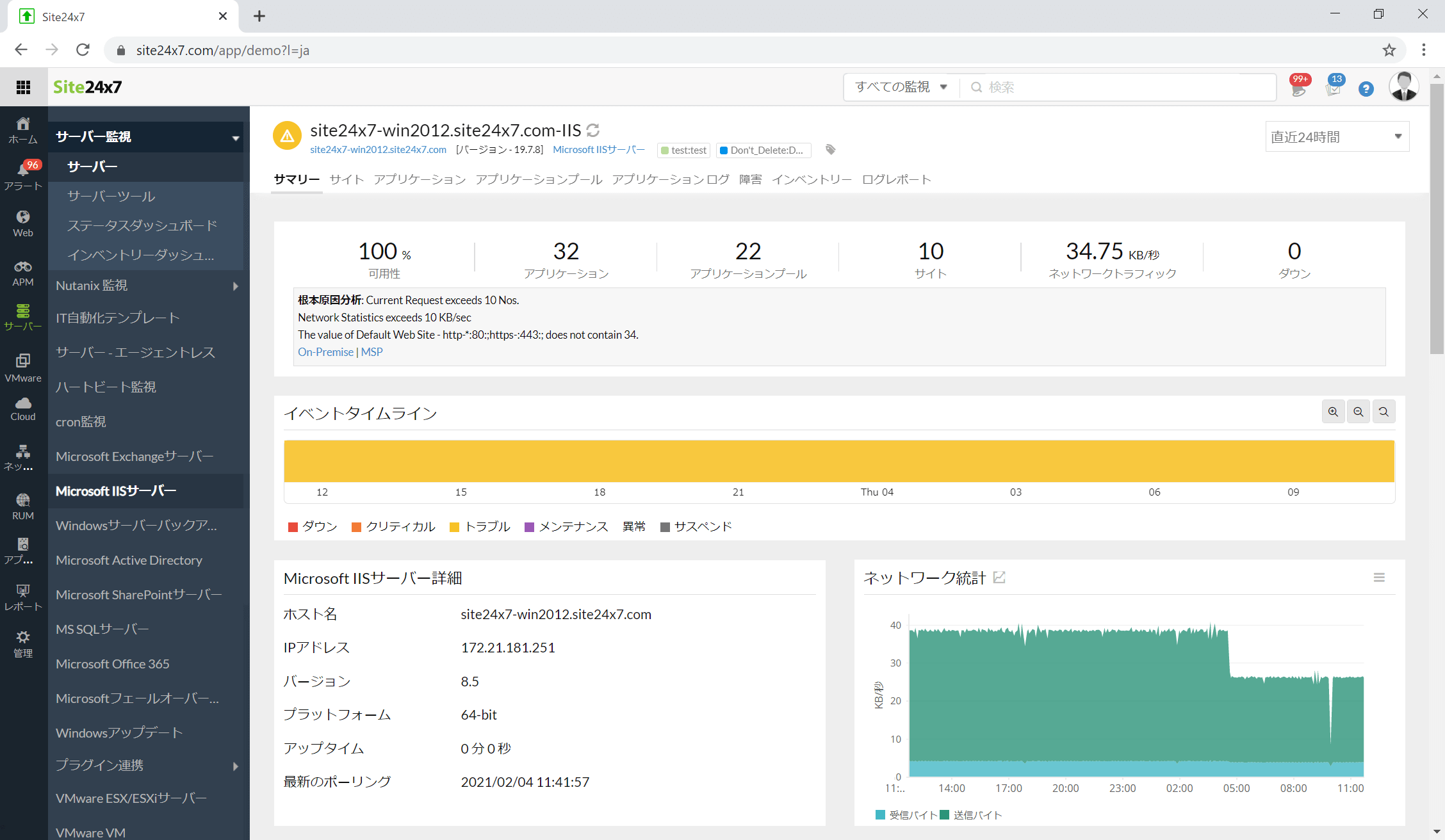Screen dimensions: 1445x840
Task: Open the すべての監視 filter dropdown
Action: coord(901,87)
